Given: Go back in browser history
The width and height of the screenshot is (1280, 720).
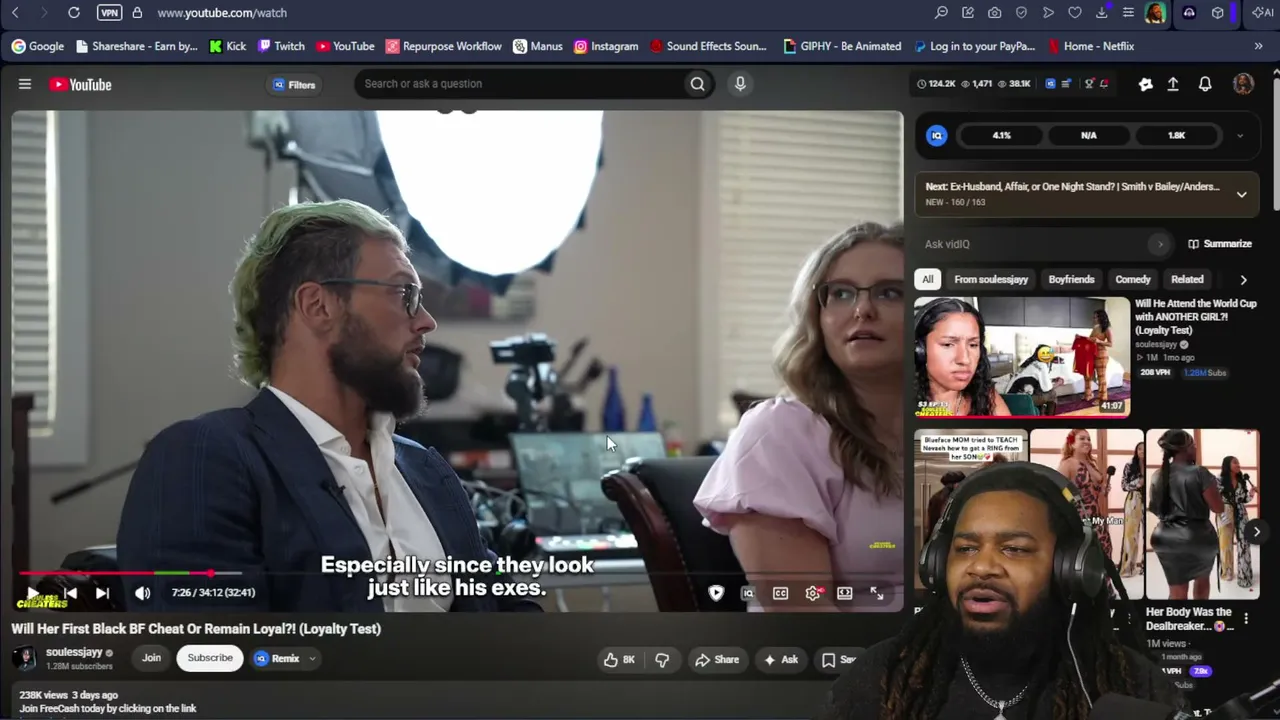Looking at the screenshot, I should [15, 13].
